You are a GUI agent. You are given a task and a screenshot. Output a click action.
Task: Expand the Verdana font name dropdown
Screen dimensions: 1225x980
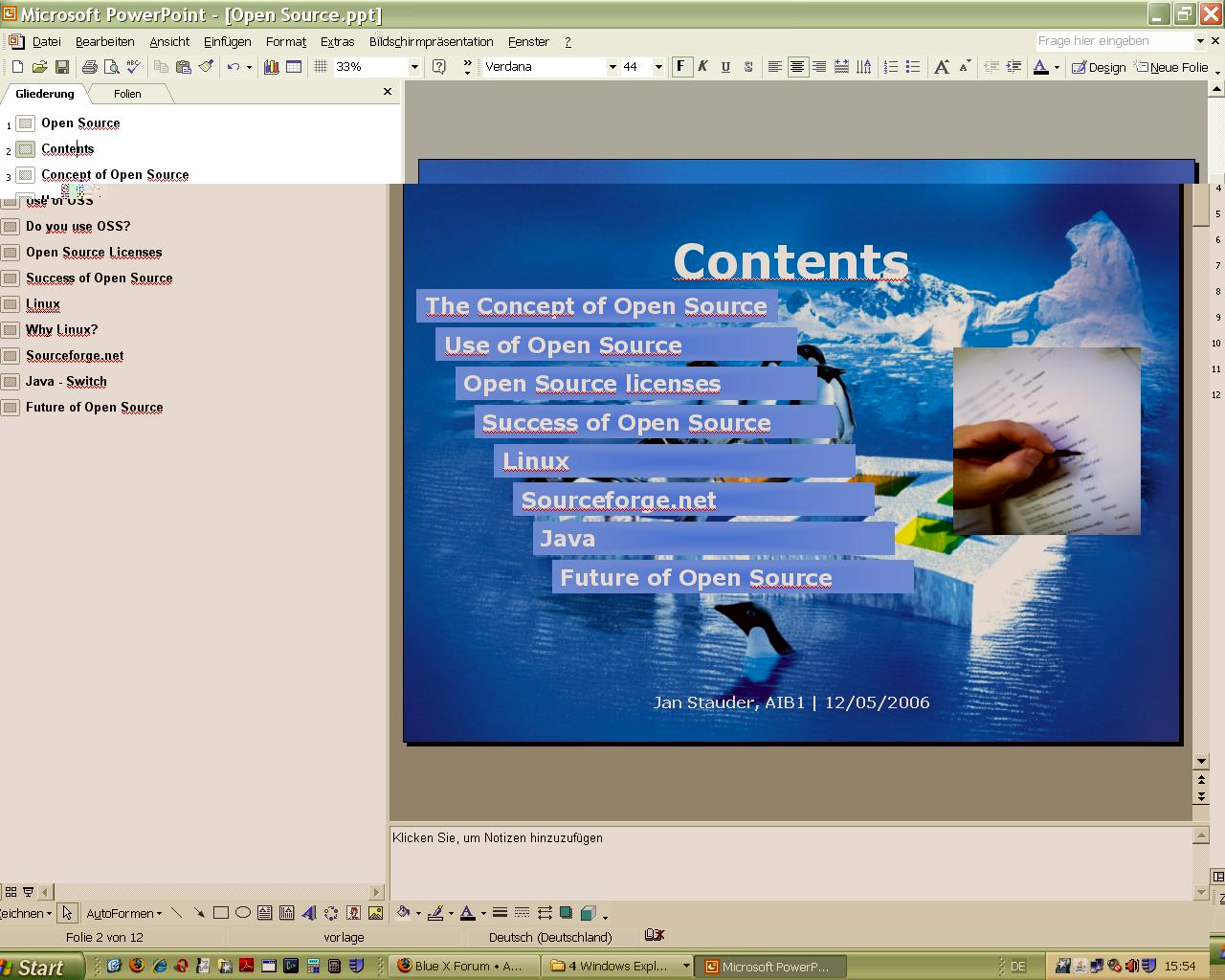(612, 67)
